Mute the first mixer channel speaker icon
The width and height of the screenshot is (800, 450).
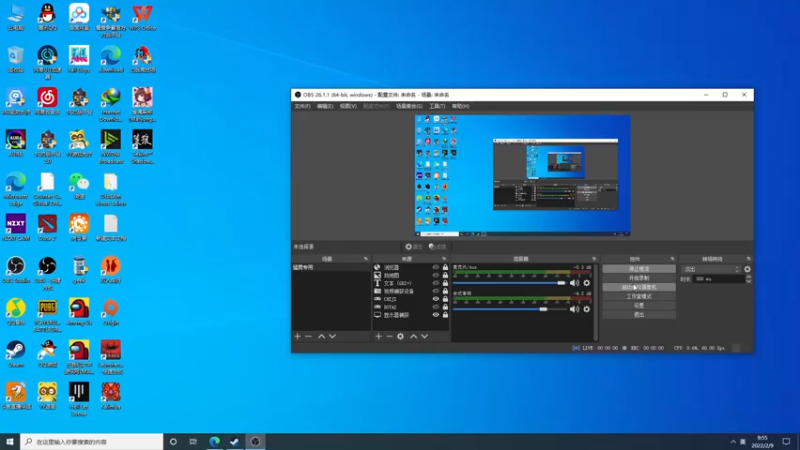tap(574, 283)
